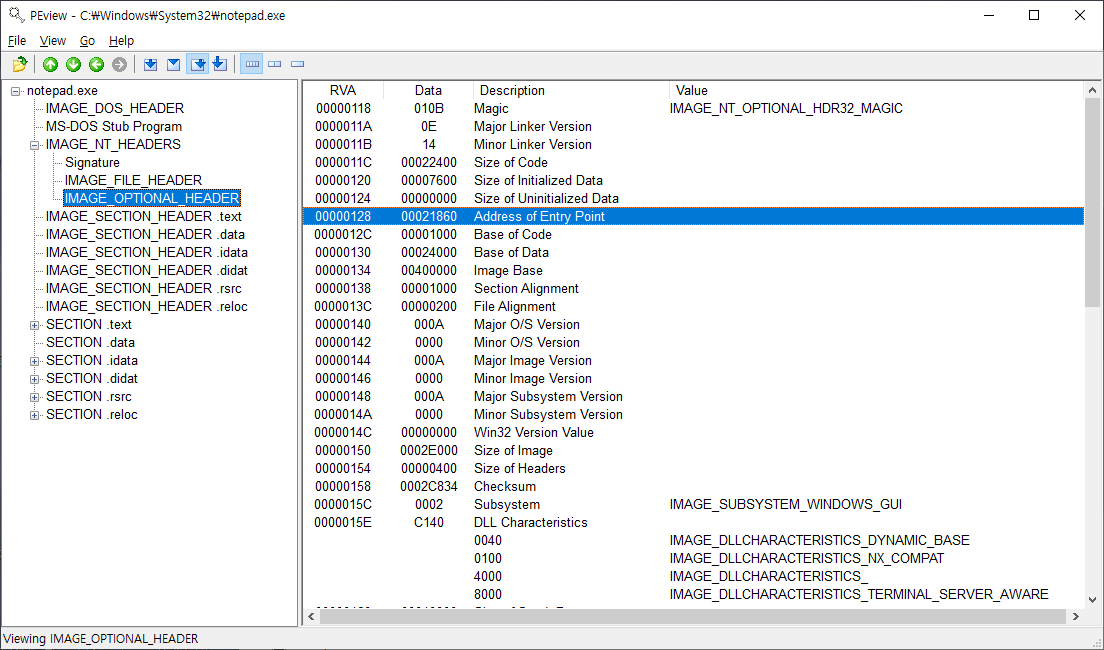Collapse the IMAGE_NT_HEADERS node

[34, 145]
